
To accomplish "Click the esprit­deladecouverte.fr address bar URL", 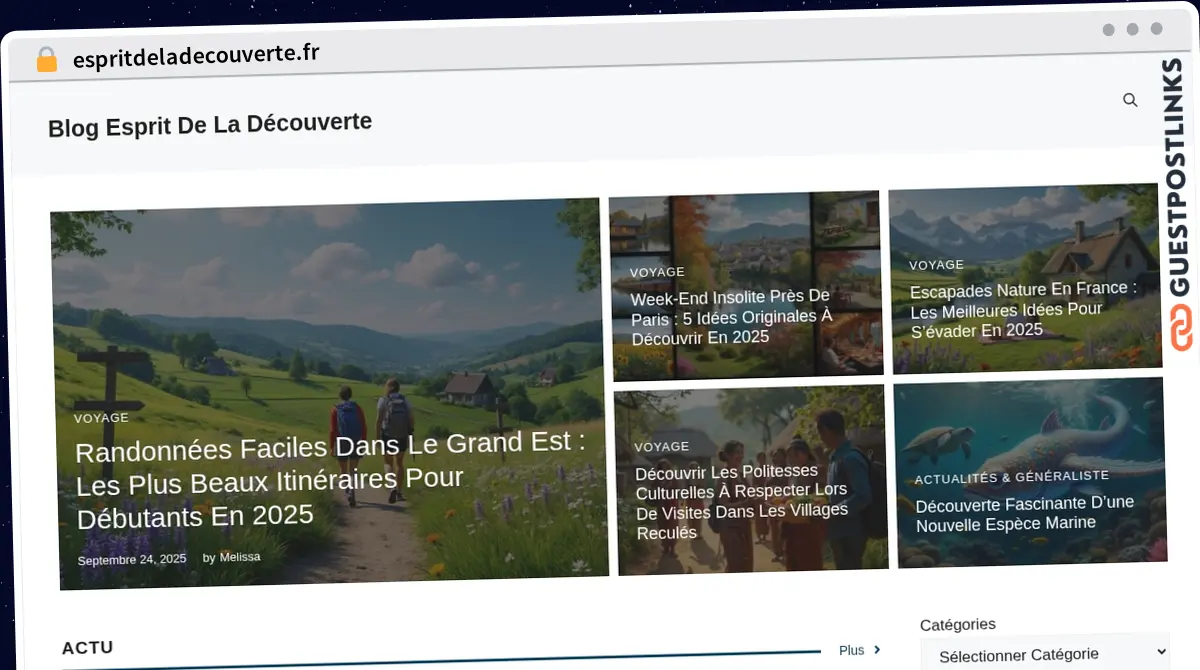I will pos(196,56).
